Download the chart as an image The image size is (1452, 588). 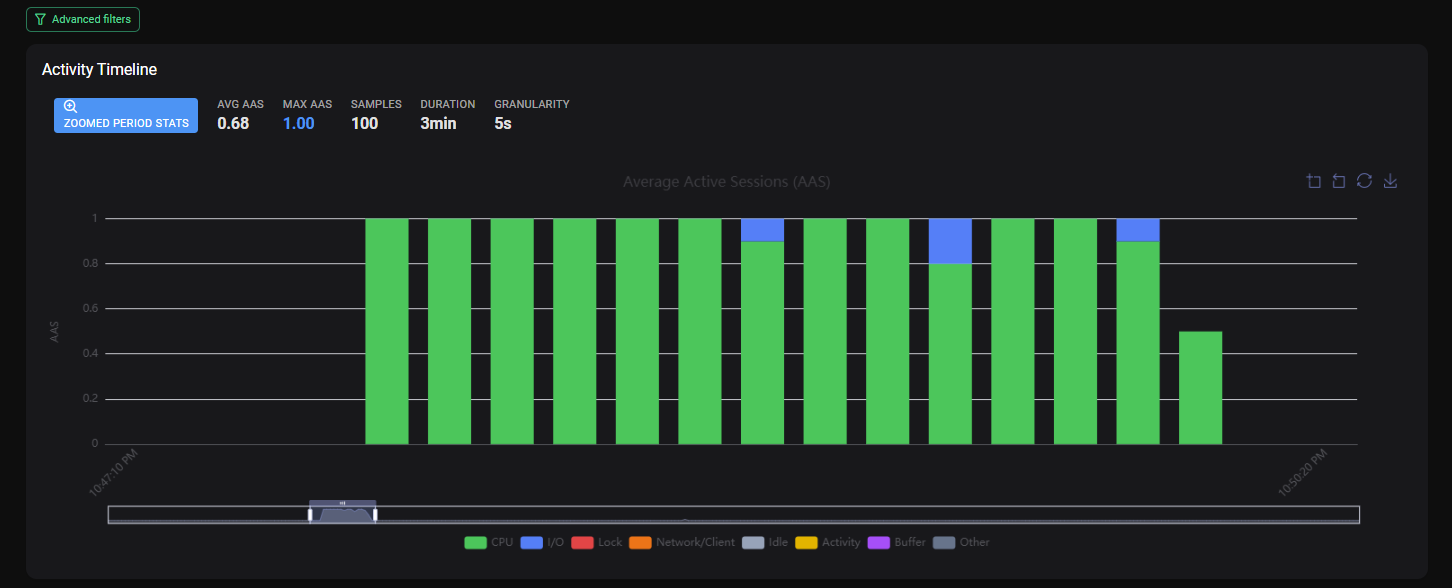pos(1390,181)
